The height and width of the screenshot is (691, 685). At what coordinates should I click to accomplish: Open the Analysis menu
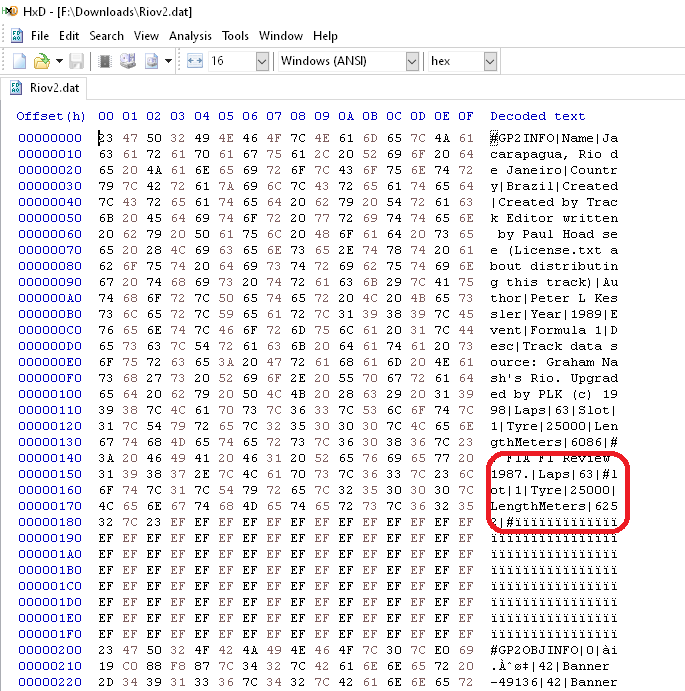[190, 36]
